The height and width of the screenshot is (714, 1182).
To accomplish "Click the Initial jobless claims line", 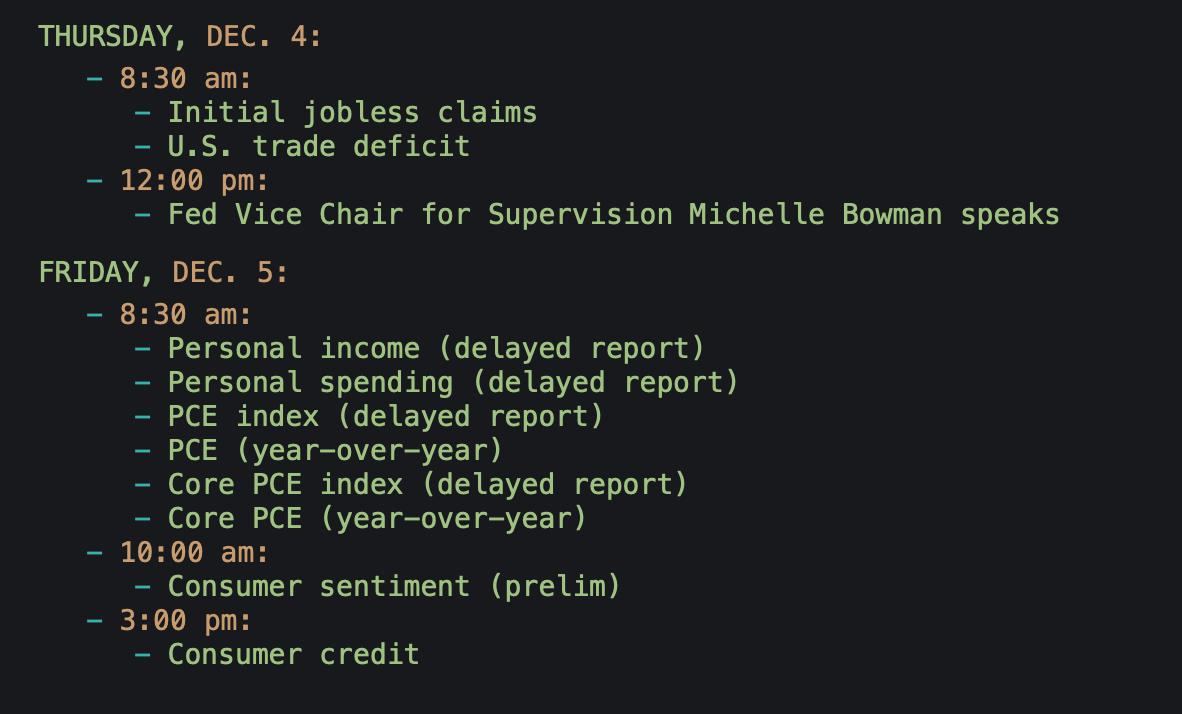I will [352, 112].
